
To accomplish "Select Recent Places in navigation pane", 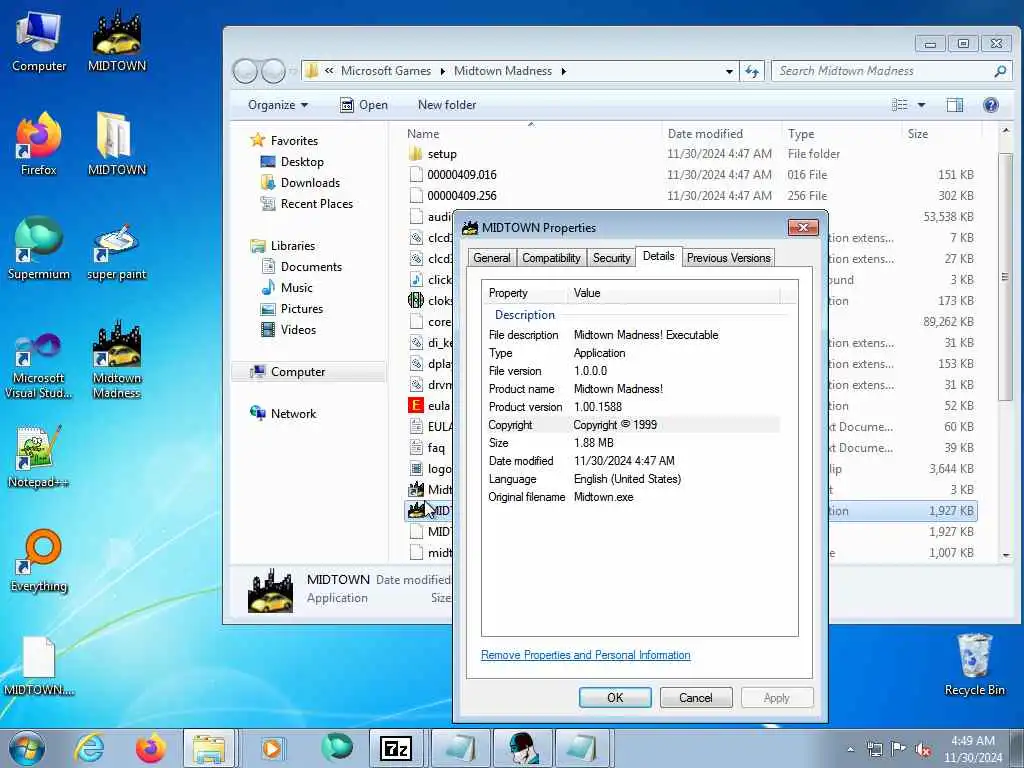I will pyautogui.click(x=307, y=204).
